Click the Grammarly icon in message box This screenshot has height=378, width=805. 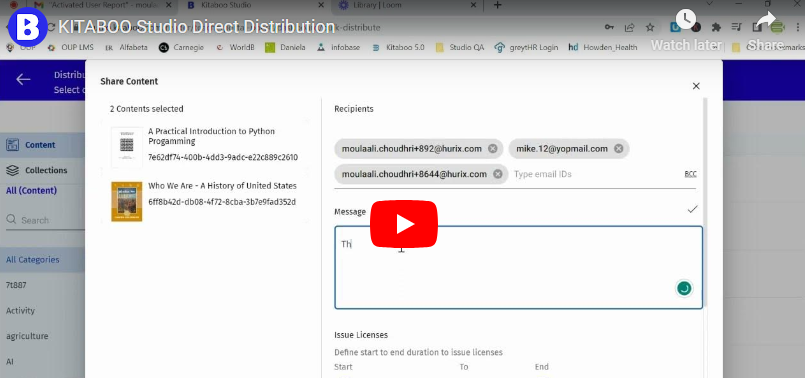(683, 288)
